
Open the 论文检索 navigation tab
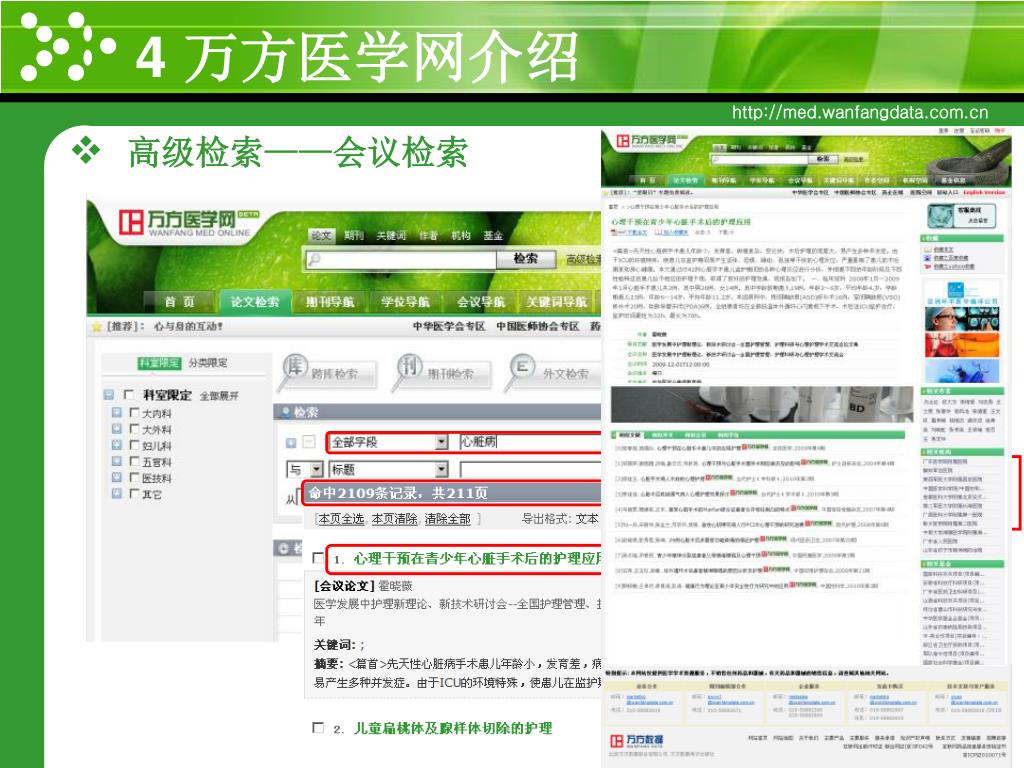255,302
